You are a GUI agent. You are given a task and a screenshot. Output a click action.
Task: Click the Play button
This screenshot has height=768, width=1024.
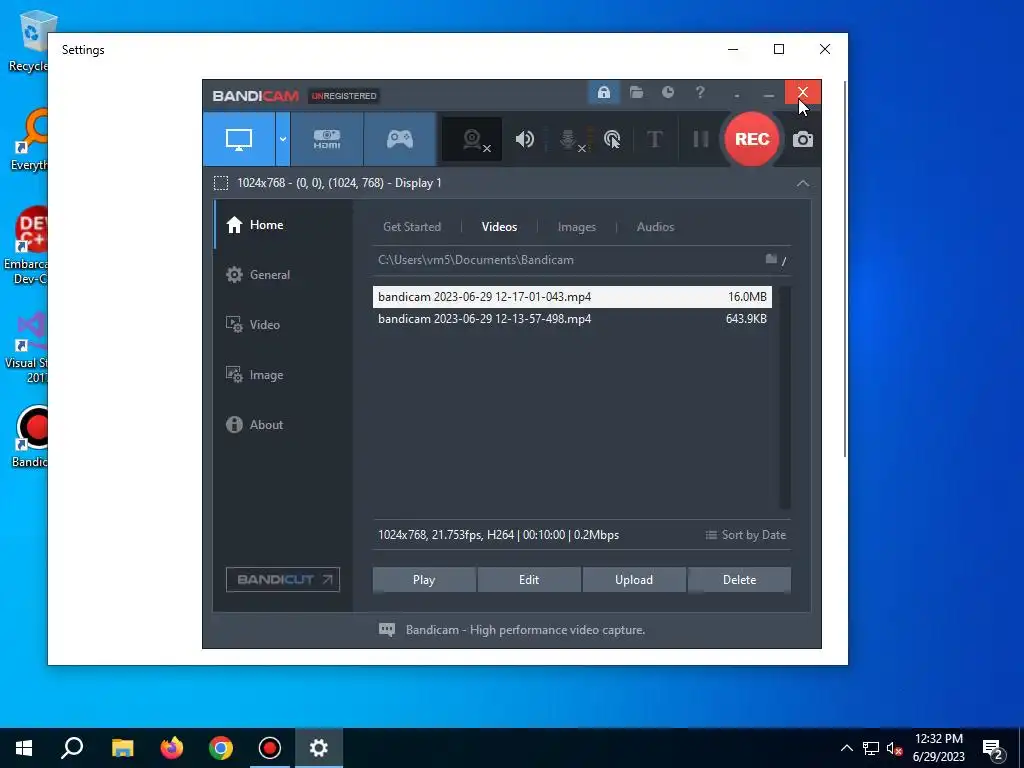click(424, 580)
